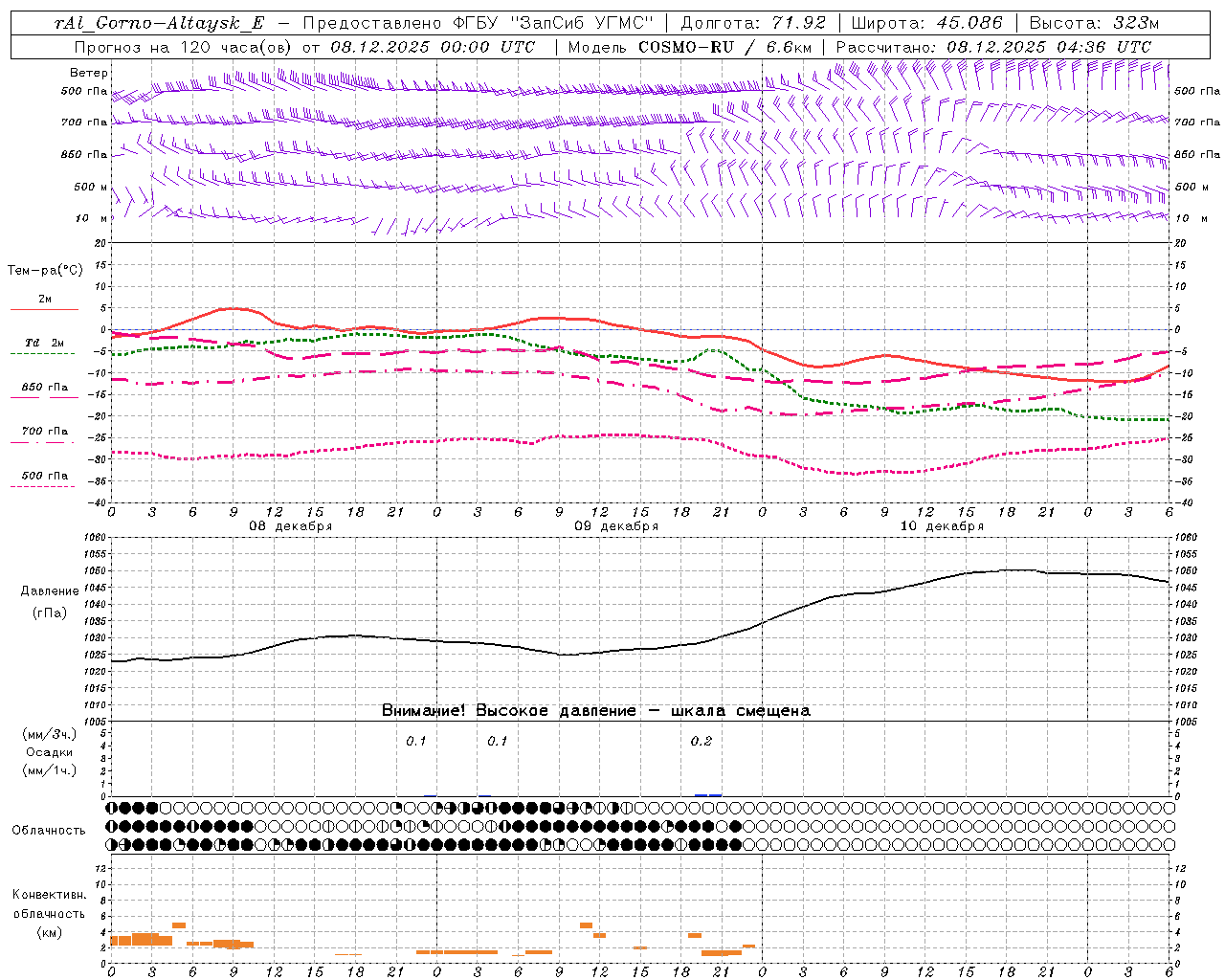The width and height of the screenshot is (1225, 980).
Task: Click the (мм/3ч.) unit label
Action: pos(50,734)
